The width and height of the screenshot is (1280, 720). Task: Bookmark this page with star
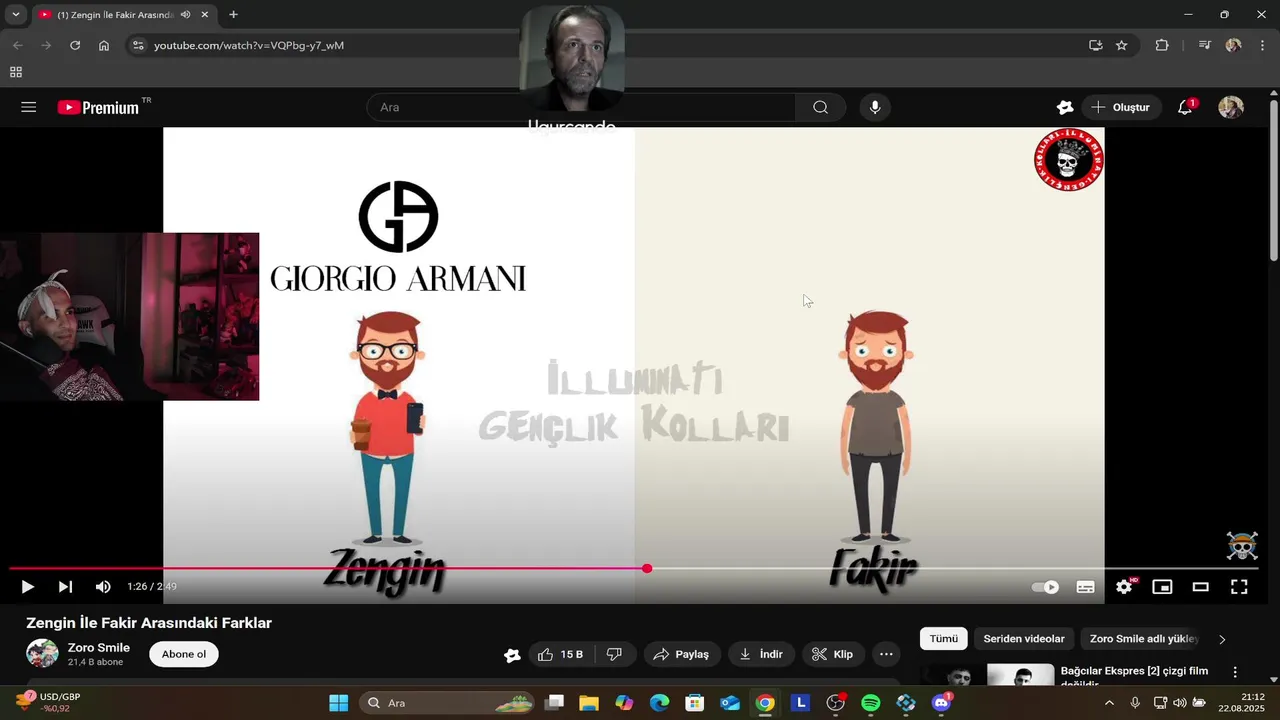[1121, 45]
